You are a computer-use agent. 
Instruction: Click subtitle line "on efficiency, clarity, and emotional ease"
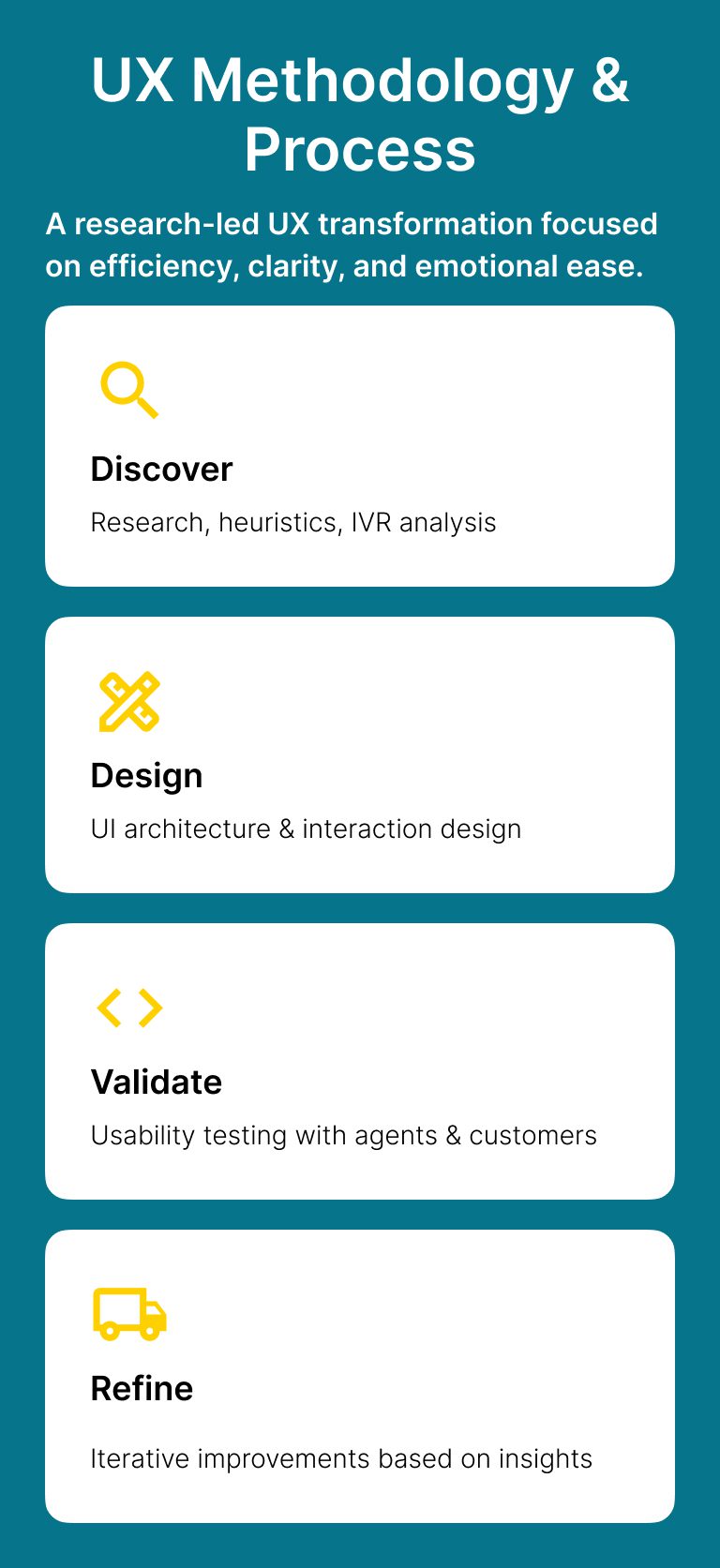pos(344,267)
